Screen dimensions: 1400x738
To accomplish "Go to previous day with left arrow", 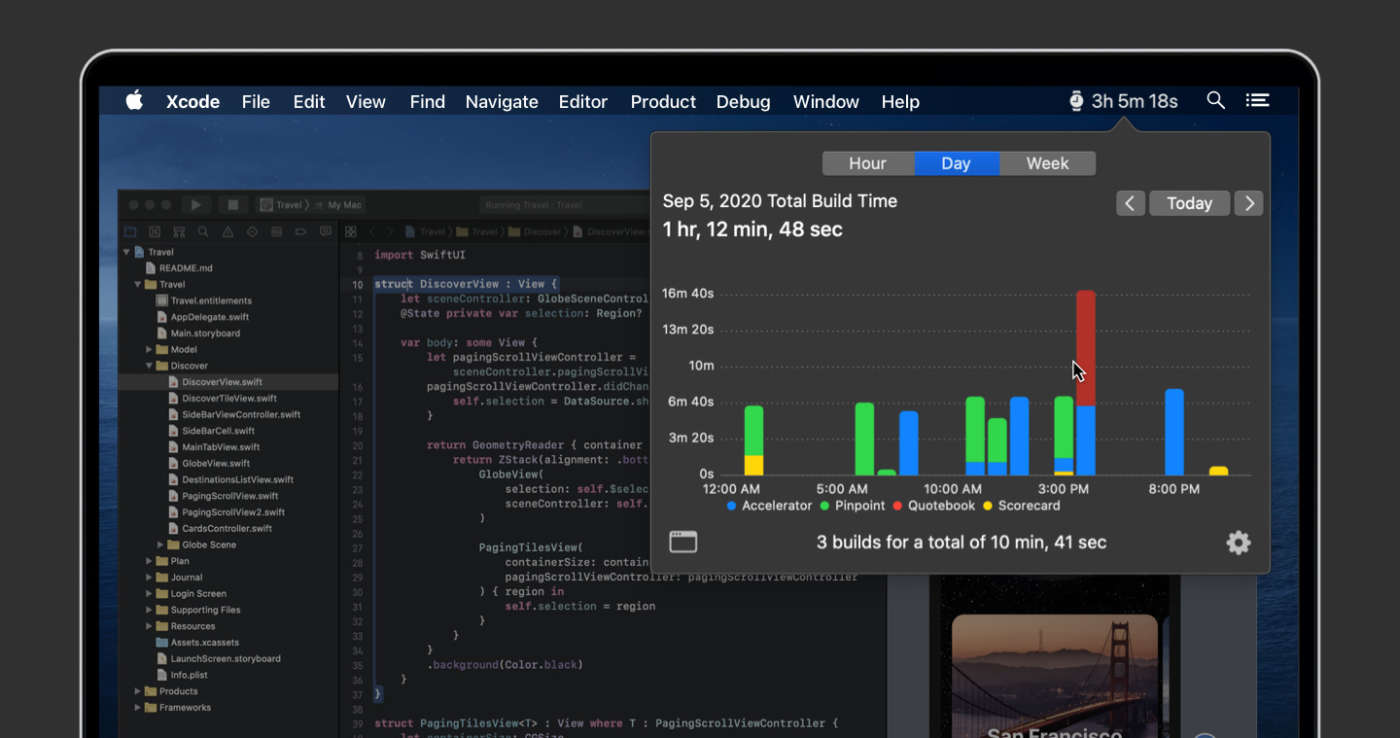I will coord(1130,204).
